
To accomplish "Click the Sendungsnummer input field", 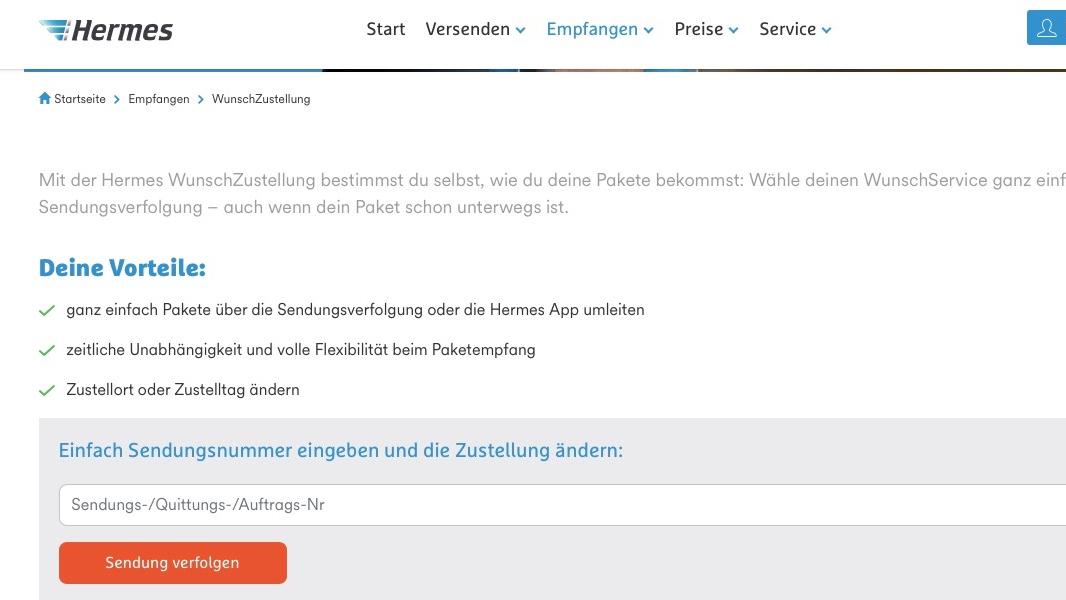I will click(400, 505).
